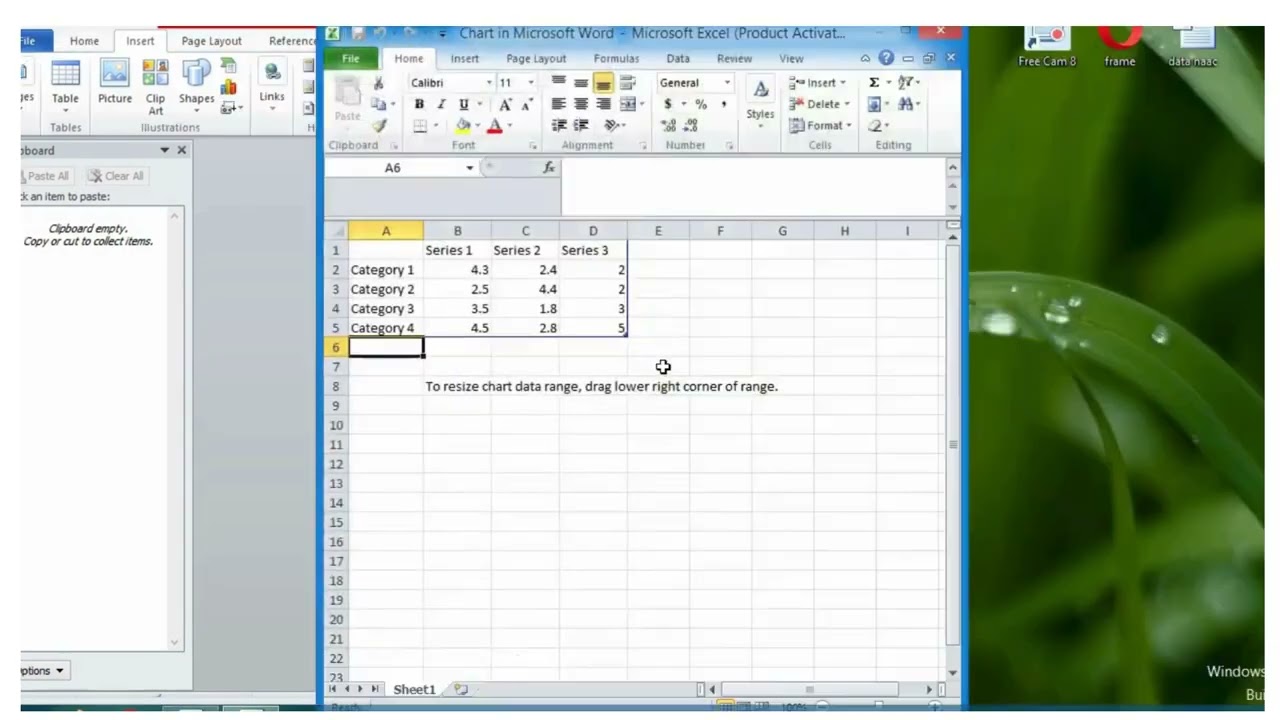Click Increase Decimal in Number group
This screenshot has width=1280, height=720.
(668, 126)
